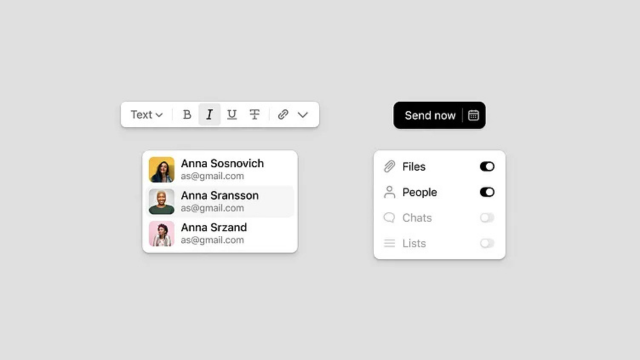Click the Files label
This screenshot has height=360, width=640.
click(414, 167)
